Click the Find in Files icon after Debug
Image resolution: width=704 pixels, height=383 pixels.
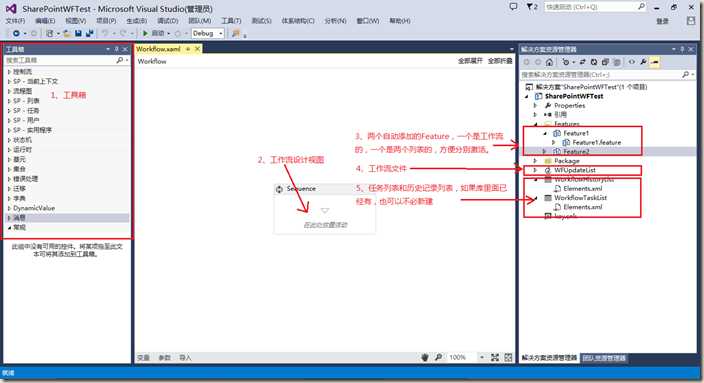(236, 33)
